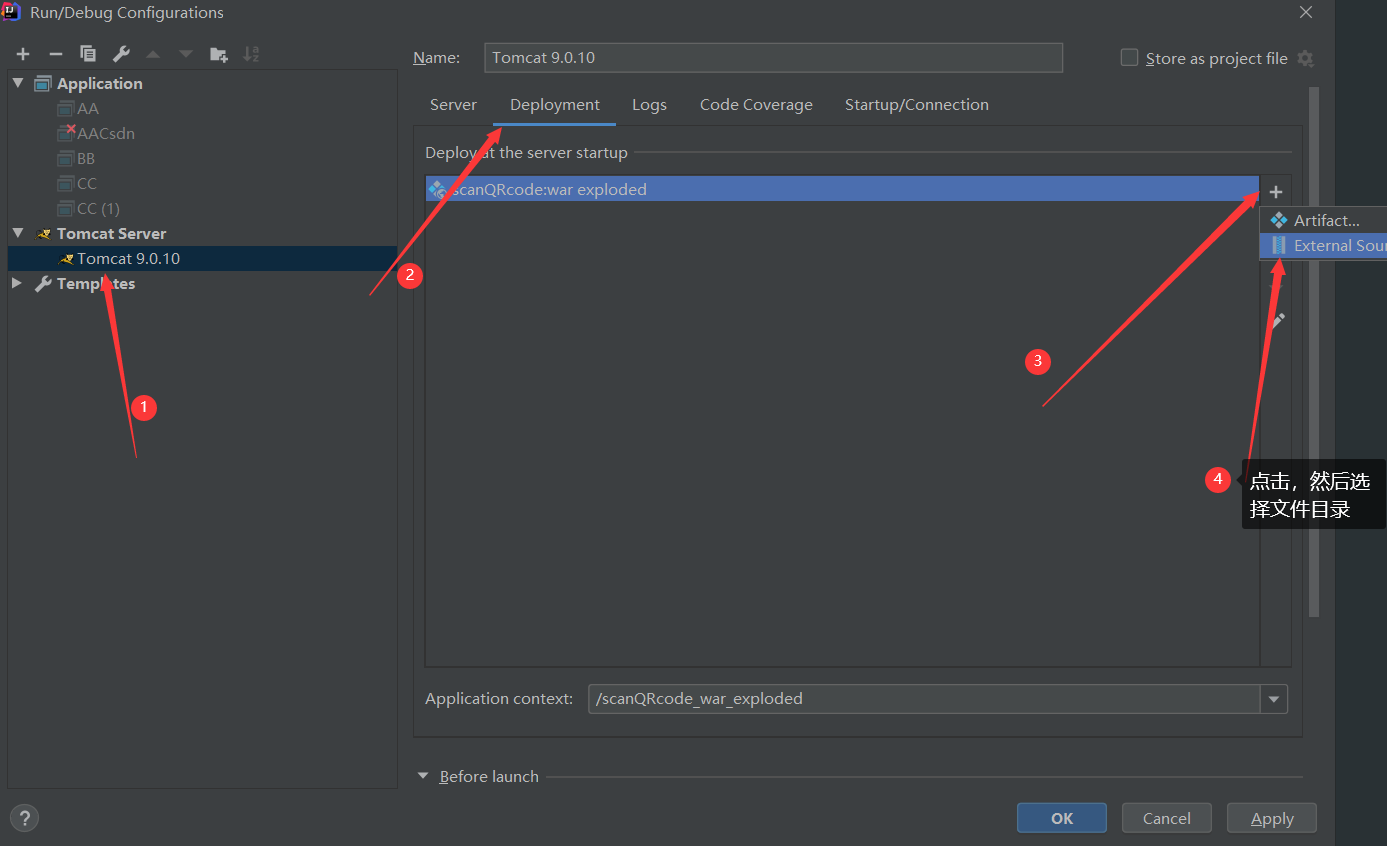Open gear settings next to Store as project file

pos(1305,59)
